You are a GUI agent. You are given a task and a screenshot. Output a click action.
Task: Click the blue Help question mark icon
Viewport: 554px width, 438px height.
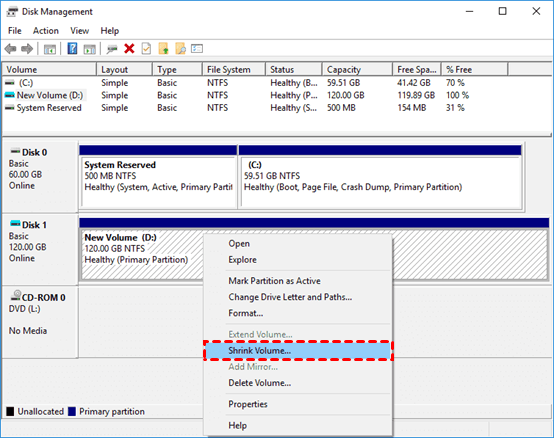coord(72,48)
